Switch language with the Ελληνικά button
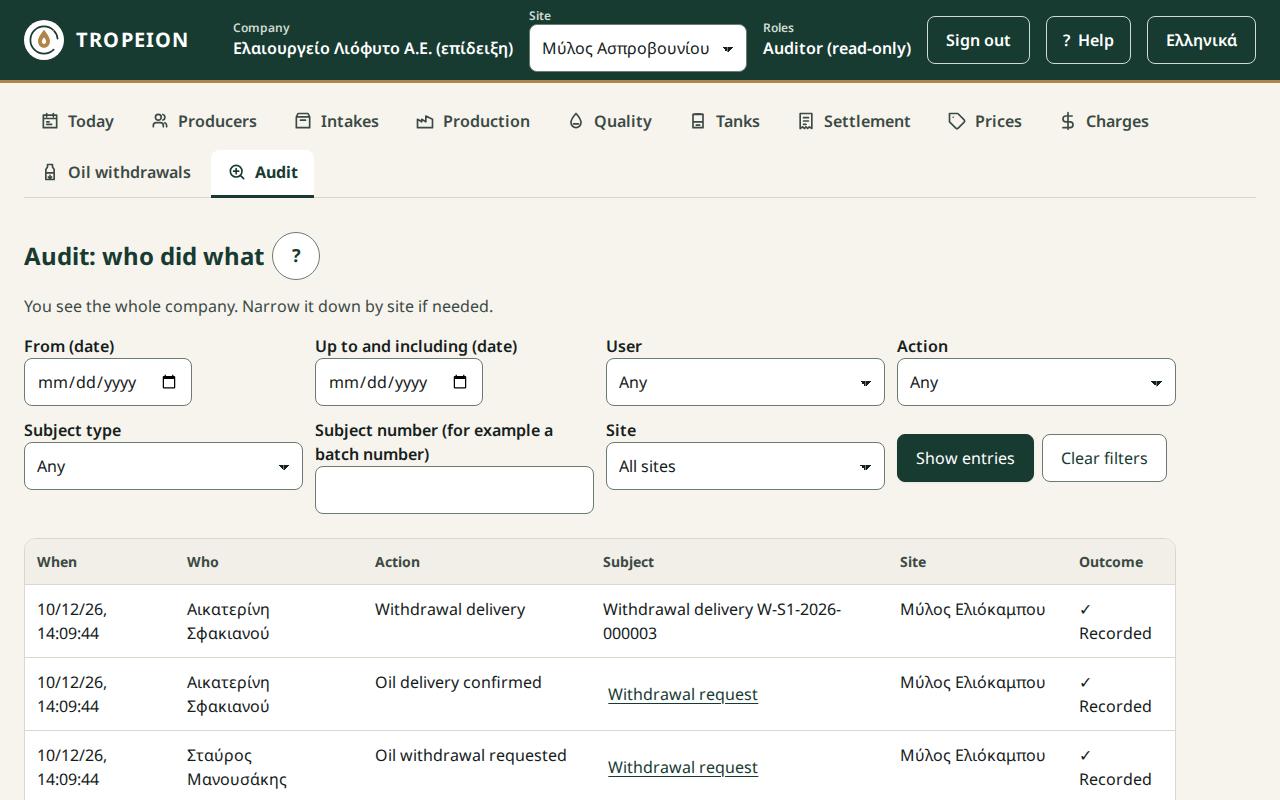The height and width of the screenshot is (800, 1280). click(1201, 40)
